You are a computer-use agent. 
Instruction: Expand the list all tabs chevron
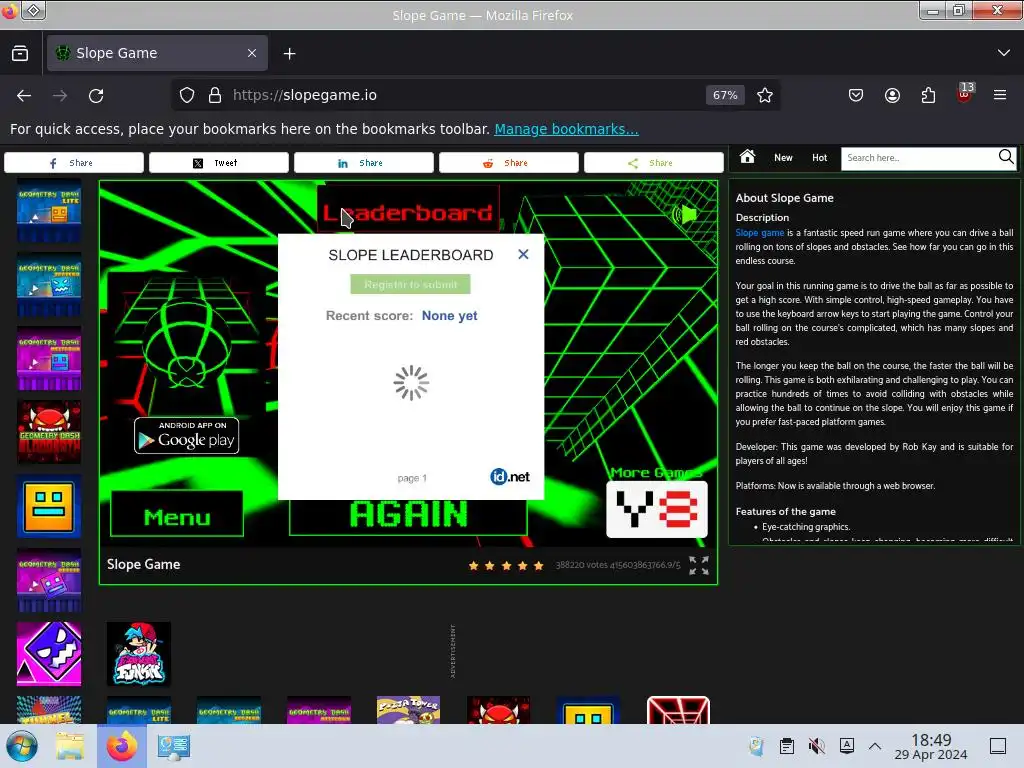[x=1004, y=53]
